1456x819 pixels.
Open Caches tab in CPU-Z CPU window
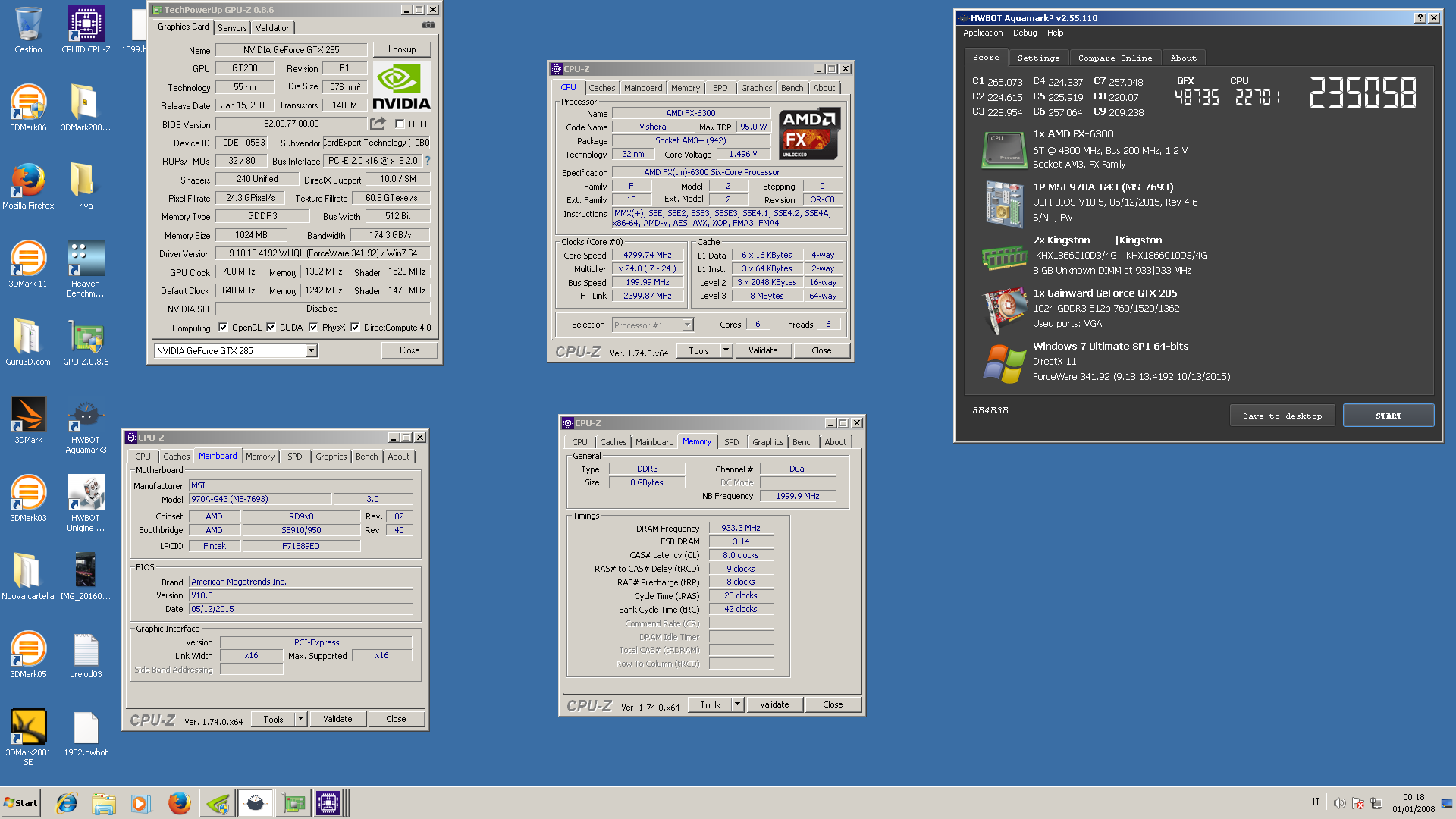tap(602, 88)
